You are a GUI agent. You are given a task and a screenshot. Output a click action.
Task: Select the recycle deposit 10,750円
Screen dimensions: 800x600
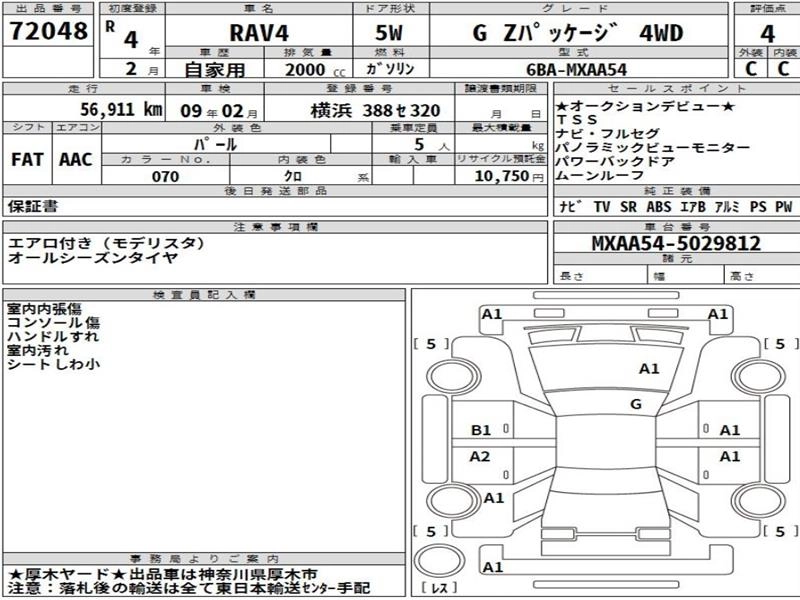pyautogui.click(x=509, y=176)
